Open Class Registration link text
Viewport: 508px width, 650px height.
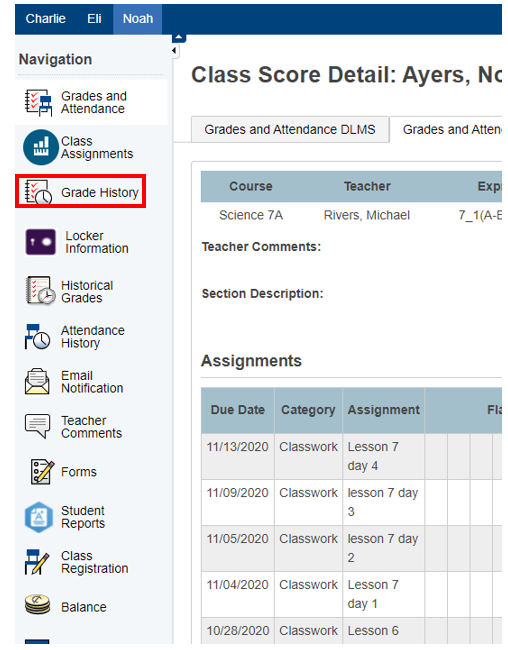pyautogui.click(x=95, y=562)
